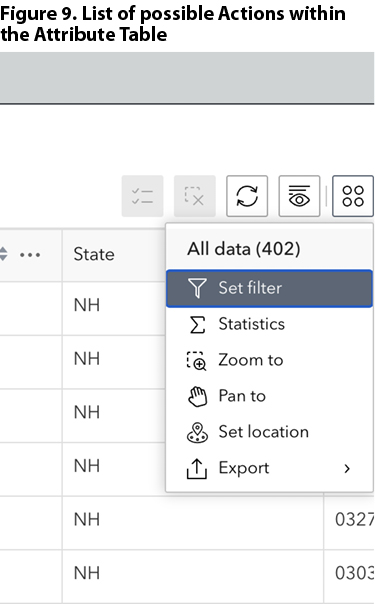Screen dimensions: 375x604
Task: Open the Actions four-circles button
Action: [x=353, y=196]
